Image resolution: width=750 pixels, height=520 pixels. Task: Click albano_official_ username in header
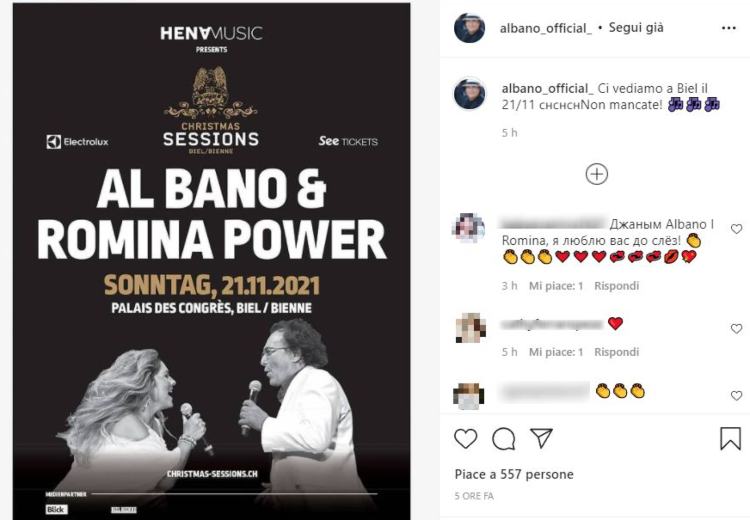pos(545,28)
